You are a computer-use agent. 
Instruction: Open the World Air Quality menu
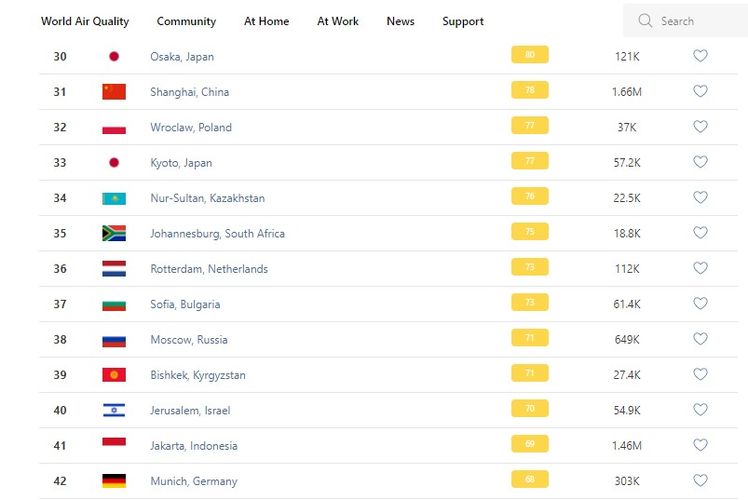pos(85,21)
